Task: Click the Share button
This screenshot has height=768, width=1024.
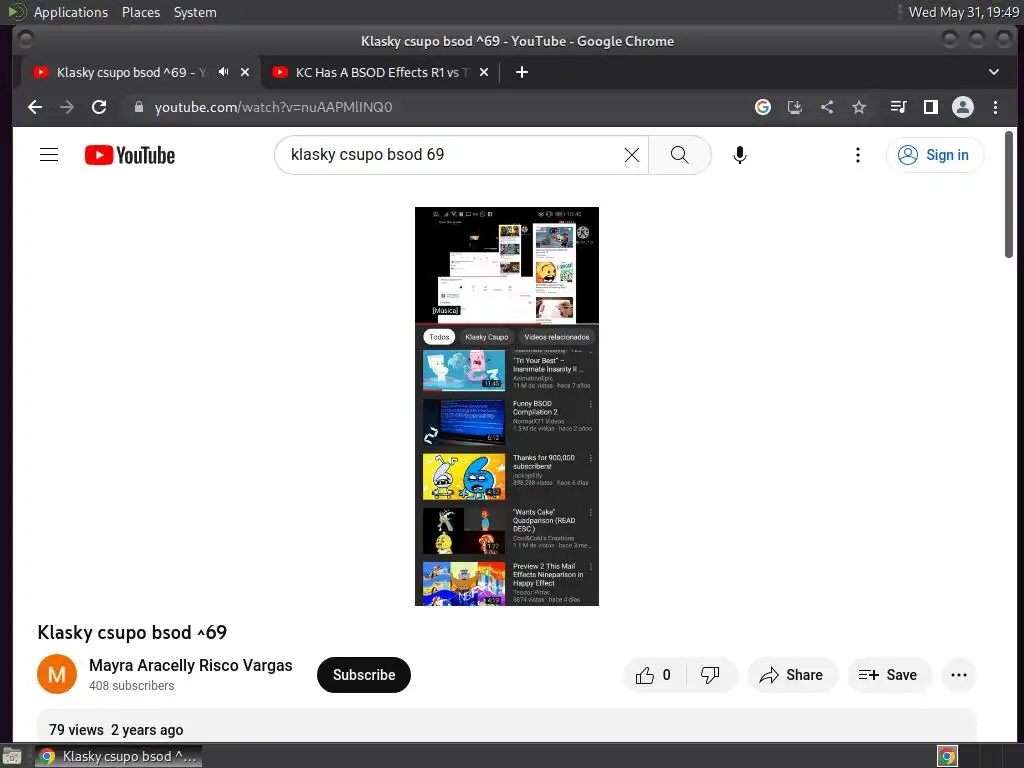Action: pyautogui.click(x=792, y=675)
